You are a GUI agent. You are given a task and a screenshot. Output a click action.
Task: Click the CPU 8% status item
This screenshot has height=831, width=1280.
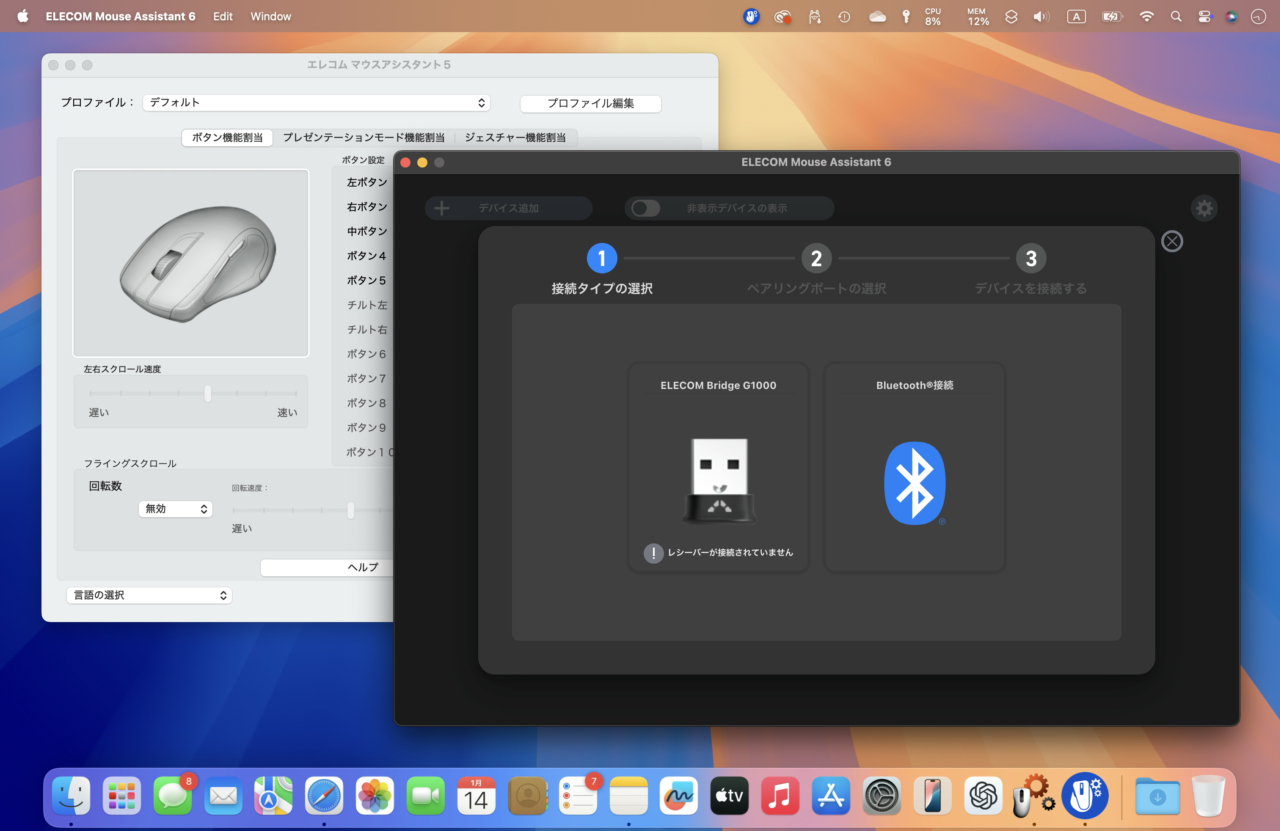pos(932,16)
